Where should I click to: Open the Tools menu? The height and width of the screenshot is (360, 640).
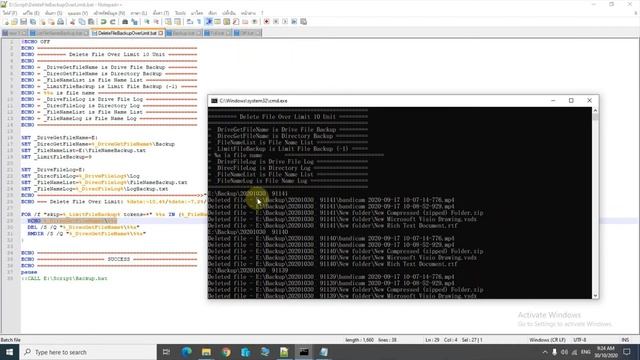point(180,13)
